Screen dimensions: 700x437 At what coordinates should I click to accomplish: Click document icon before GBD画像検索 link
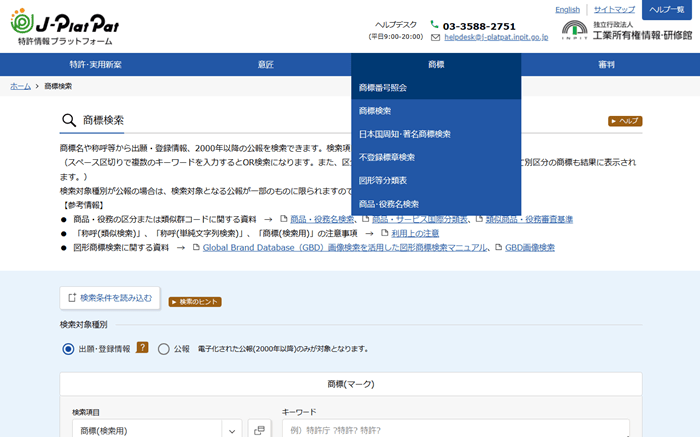[498, 247]
